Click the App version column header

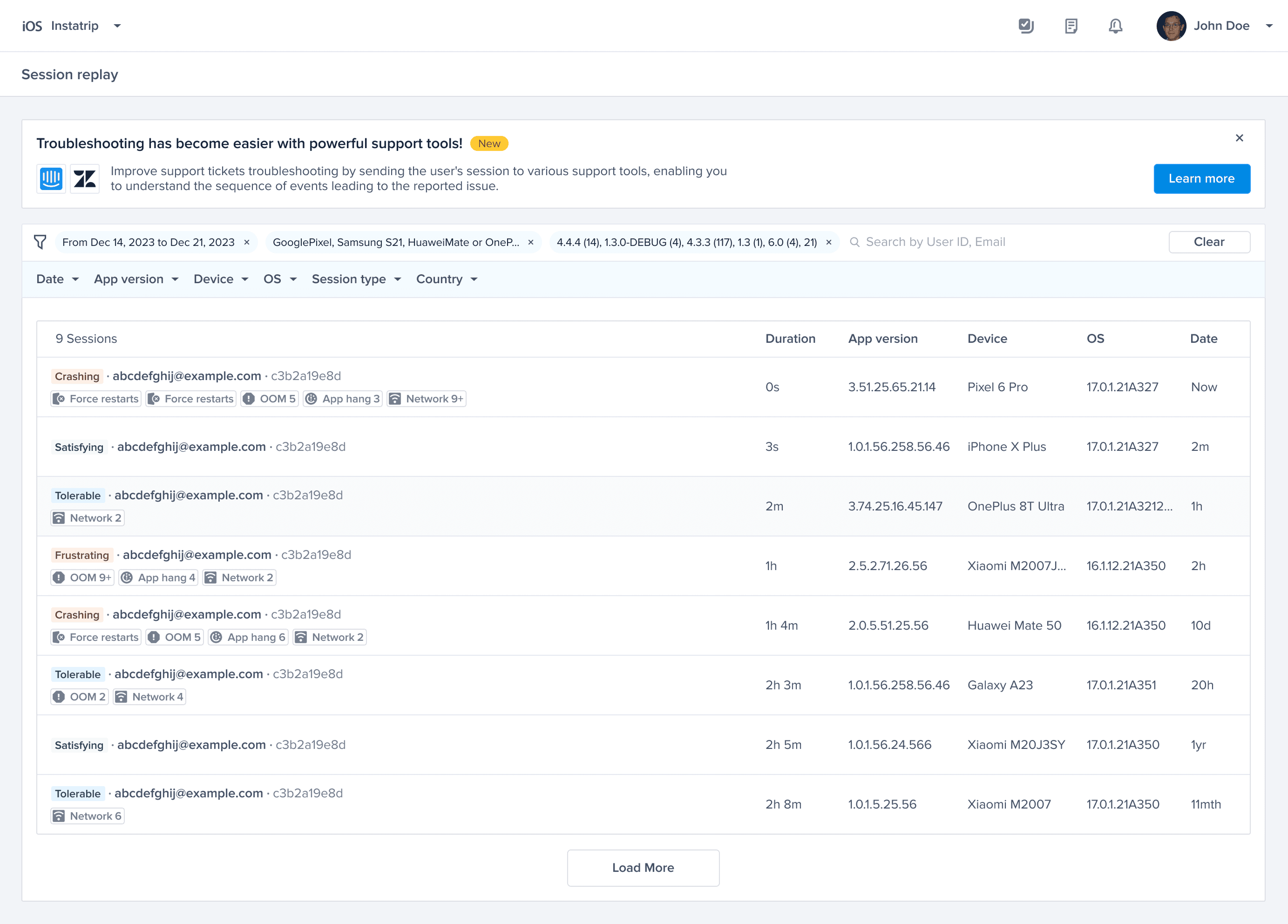[x=882, y=339]
